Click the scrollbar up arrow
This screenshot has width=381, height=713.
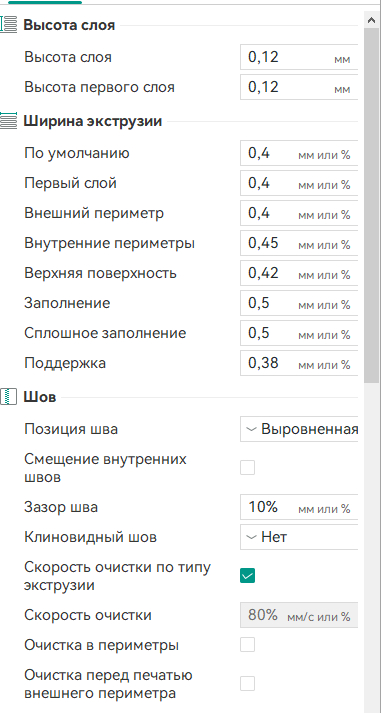[372, 20]
